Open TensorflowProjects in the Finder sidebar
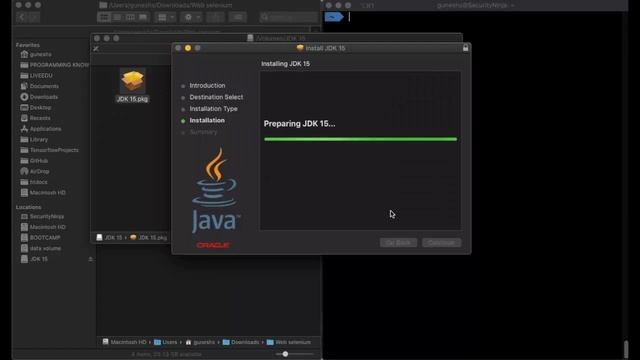The width and height of the screenshot is (640, 360). 49,150
